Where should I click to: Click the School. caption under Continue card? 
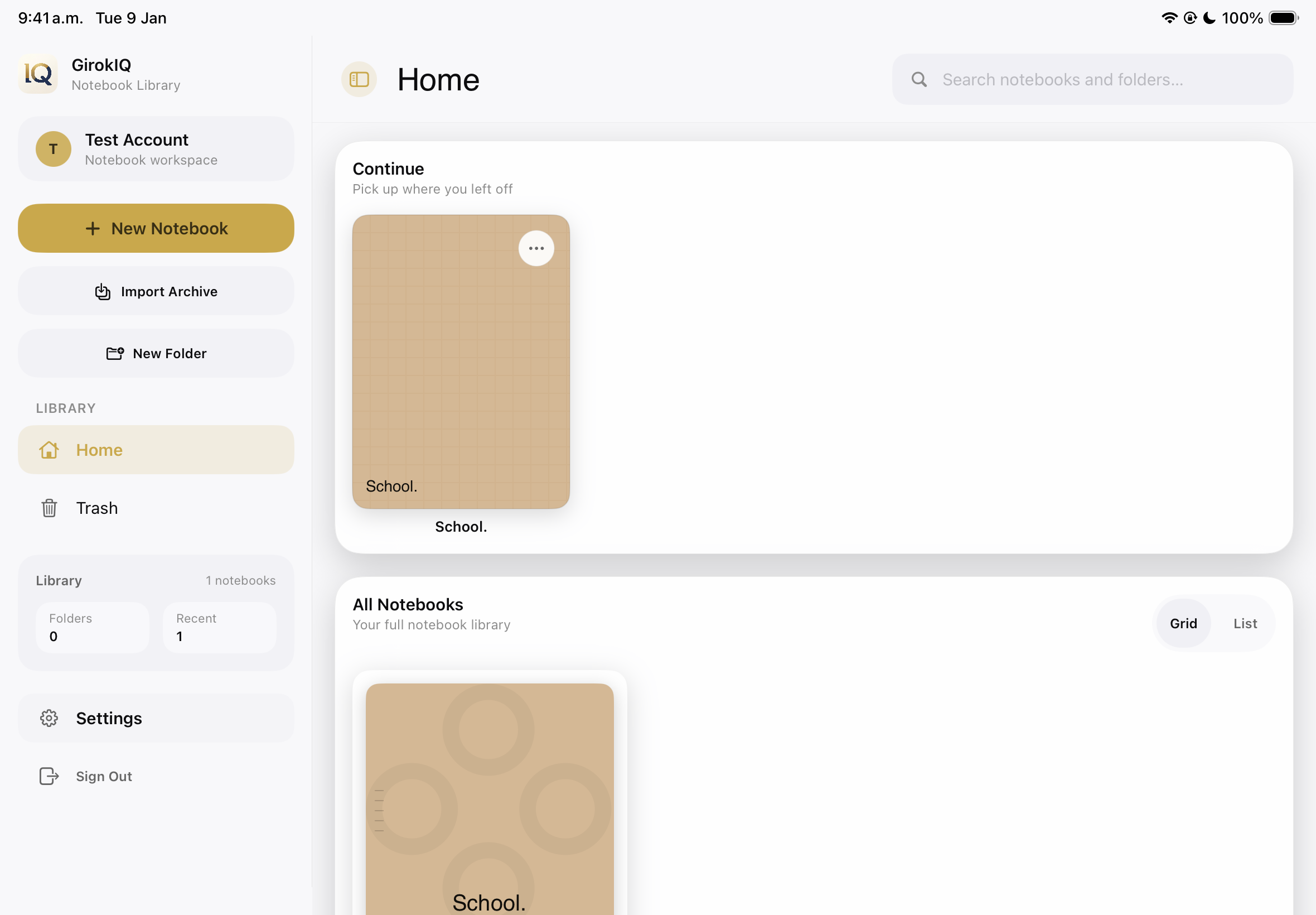pyautogui.click(x=461, y=527)
